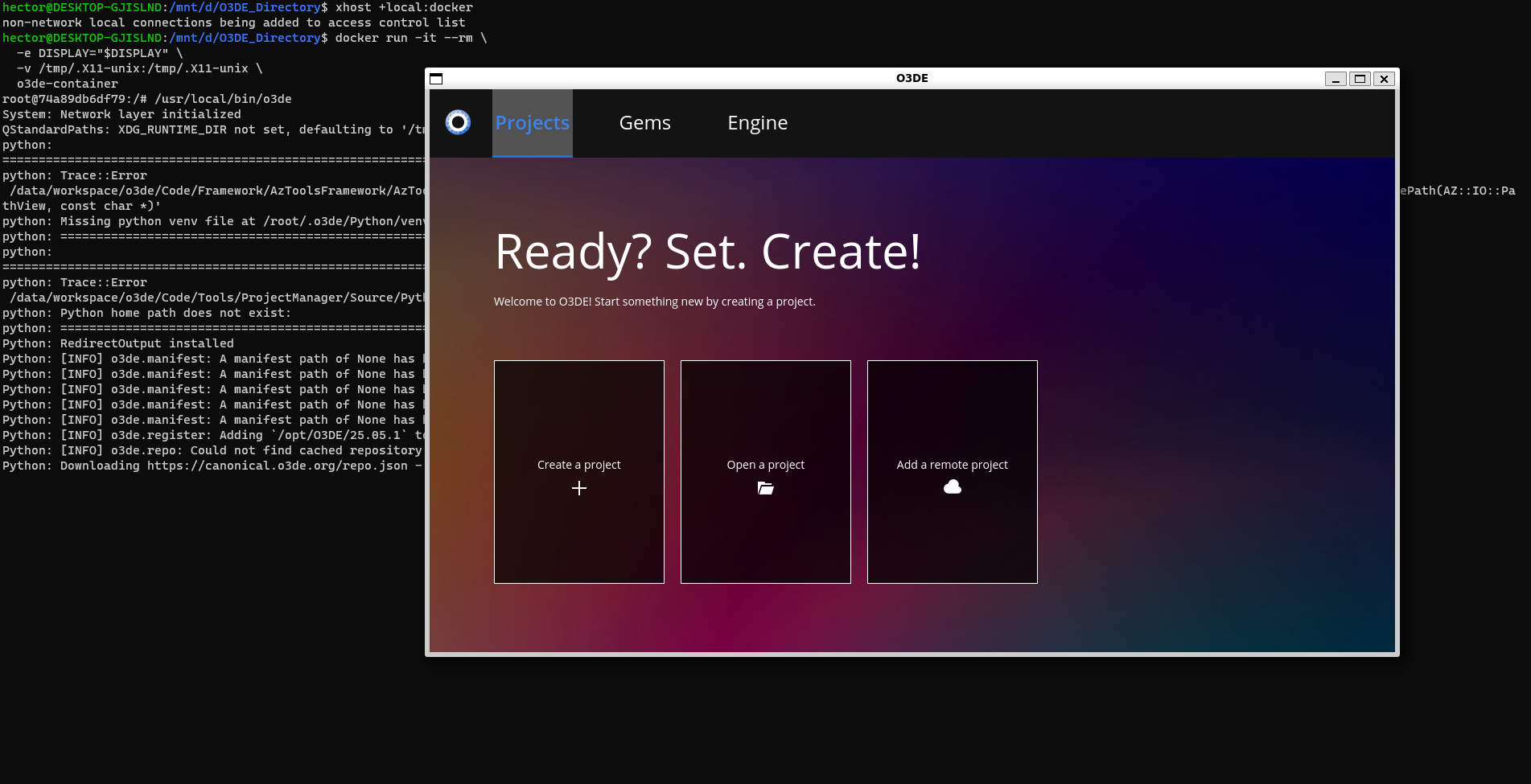Choose the 'Add a remote project' label
Image resolution: width=1531 pixels, height=784 pixels.
952,465
